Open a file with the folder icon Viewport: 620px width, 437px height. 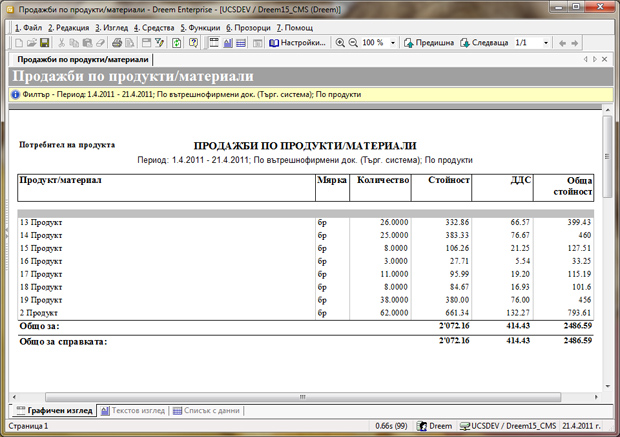tap(32, 43)
